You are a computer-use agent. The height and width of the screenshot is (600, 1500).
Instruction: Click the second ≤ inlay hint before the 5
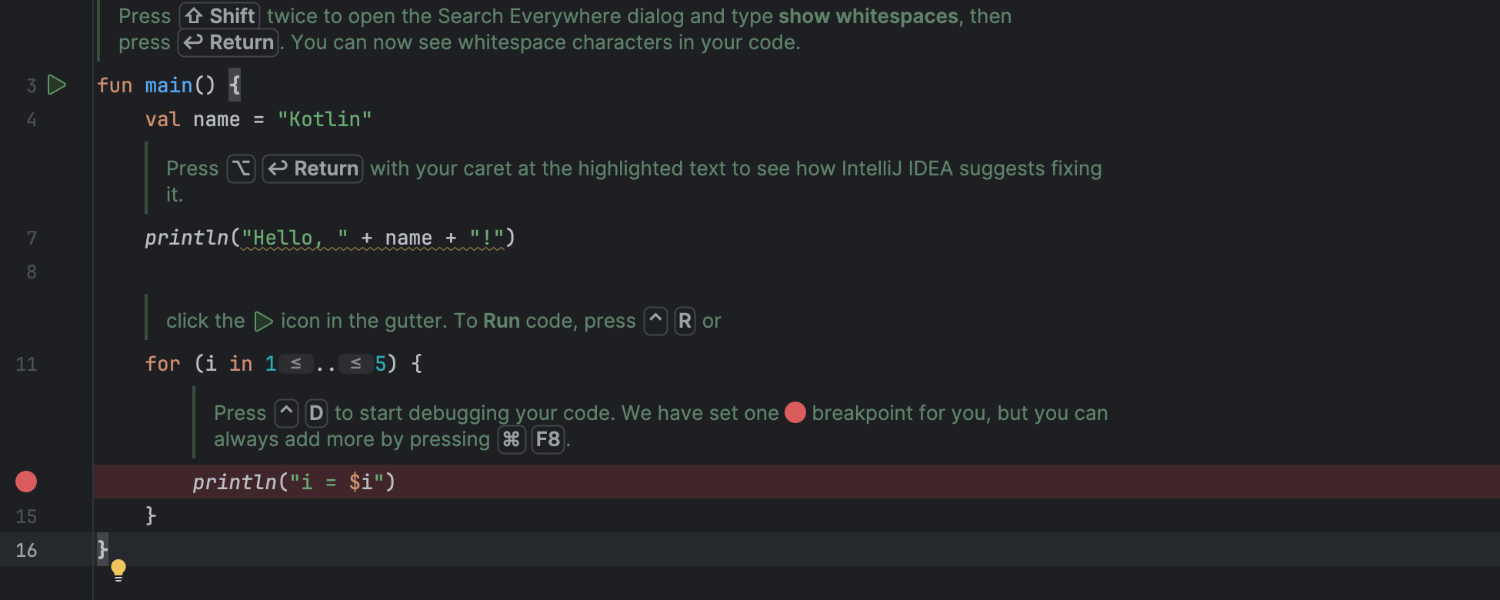click(356, 364)
